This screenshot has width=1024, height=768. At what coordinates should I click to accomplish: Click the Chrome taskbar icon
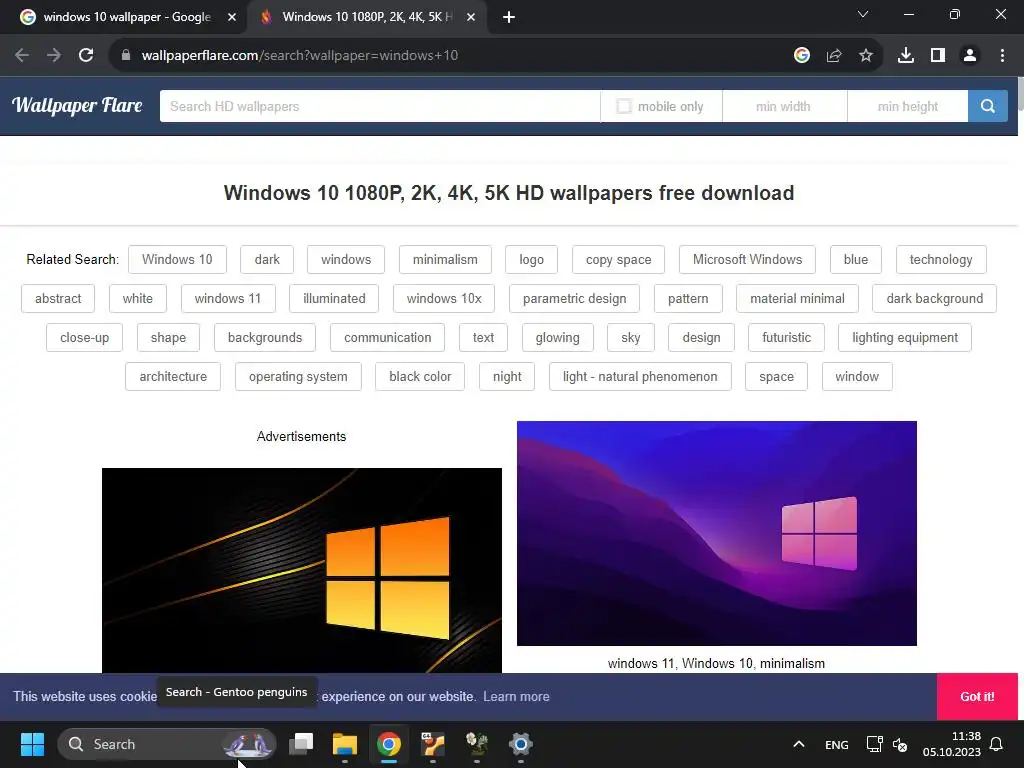389,744
